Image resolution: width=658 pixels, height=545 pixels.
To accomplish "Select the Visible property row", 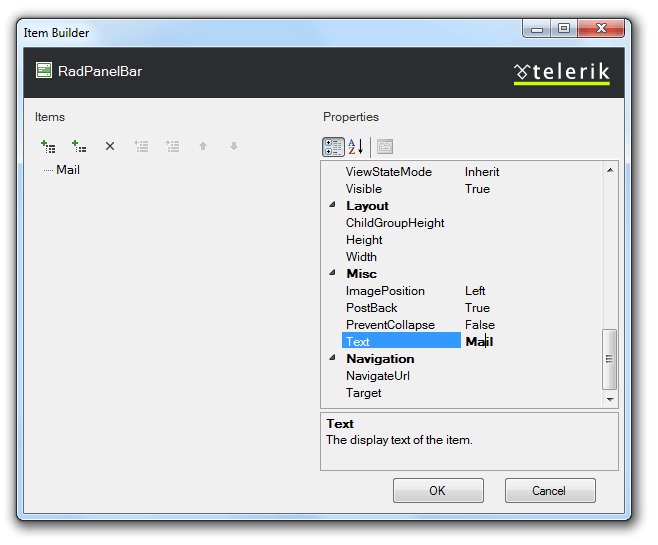I will tap(364, 189).
